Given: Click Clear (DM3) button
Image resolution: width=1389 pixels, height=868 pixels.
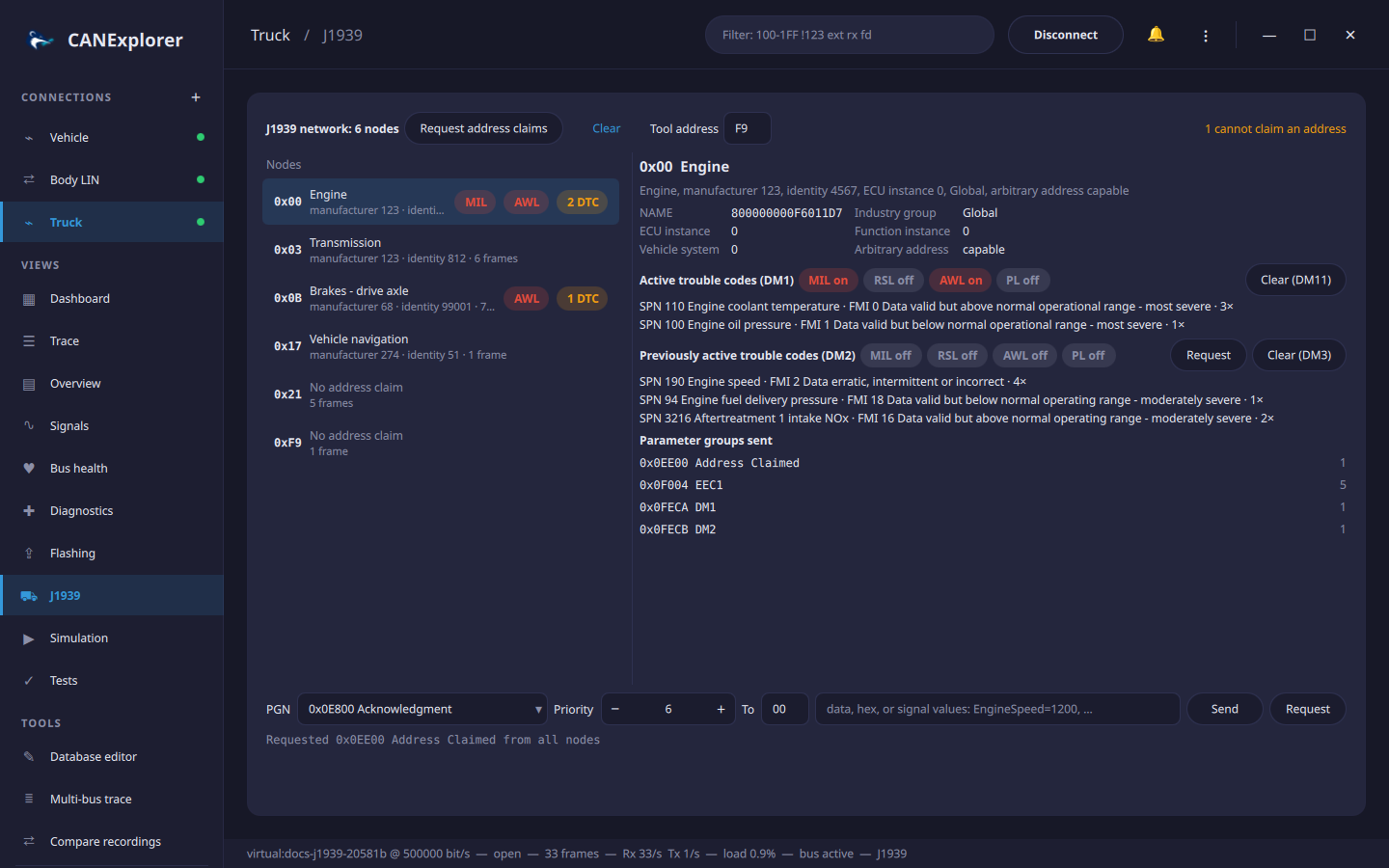Looking at the screenshot, I should (1299, 355).
